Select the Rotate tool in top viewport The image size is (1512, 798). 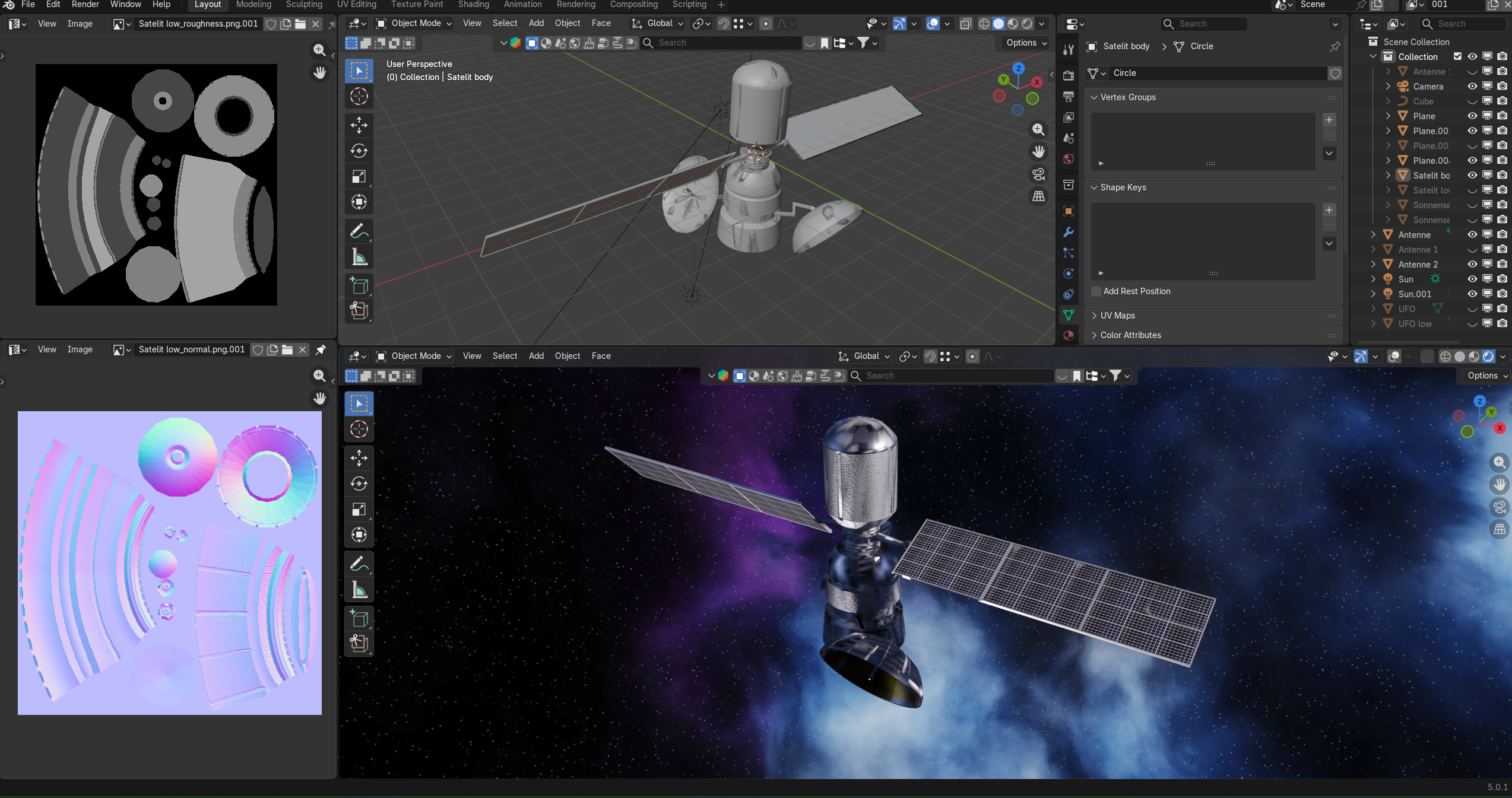tap(359, 151)
